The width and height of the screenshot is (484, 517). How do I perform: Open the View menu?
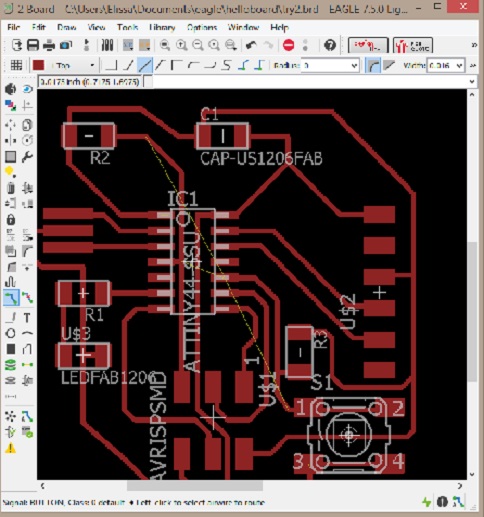96,27
